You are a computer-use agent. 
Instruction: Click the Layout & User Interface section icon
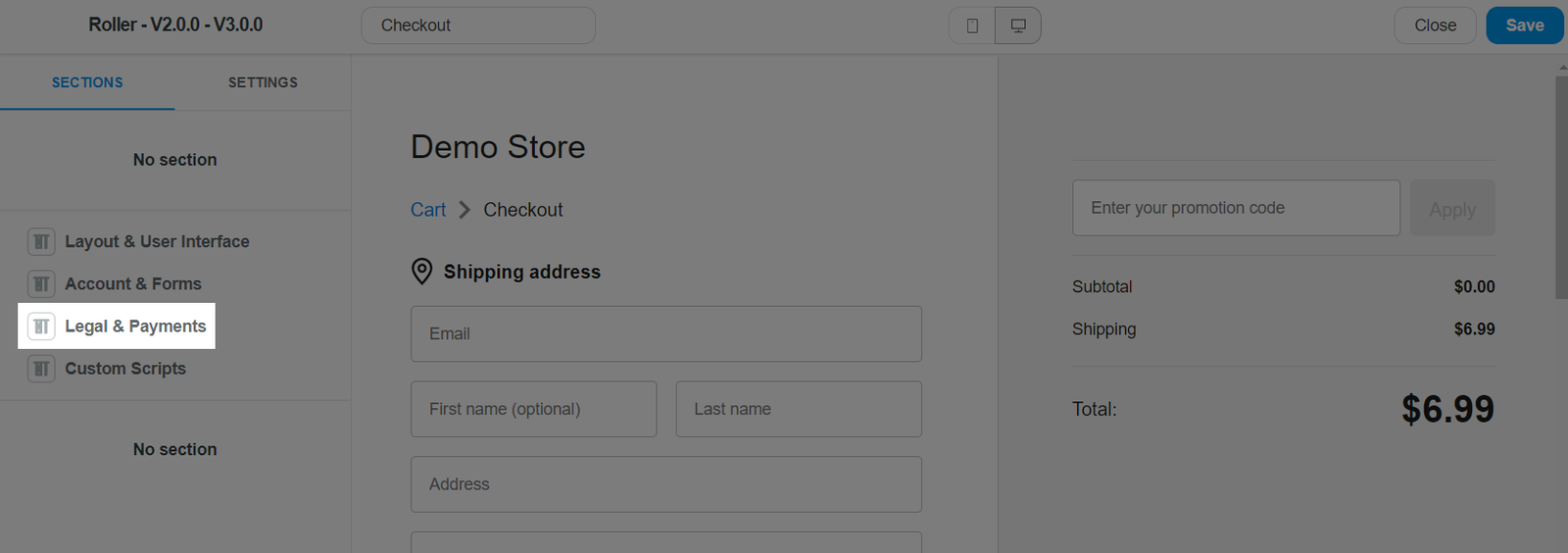(41, 241)
